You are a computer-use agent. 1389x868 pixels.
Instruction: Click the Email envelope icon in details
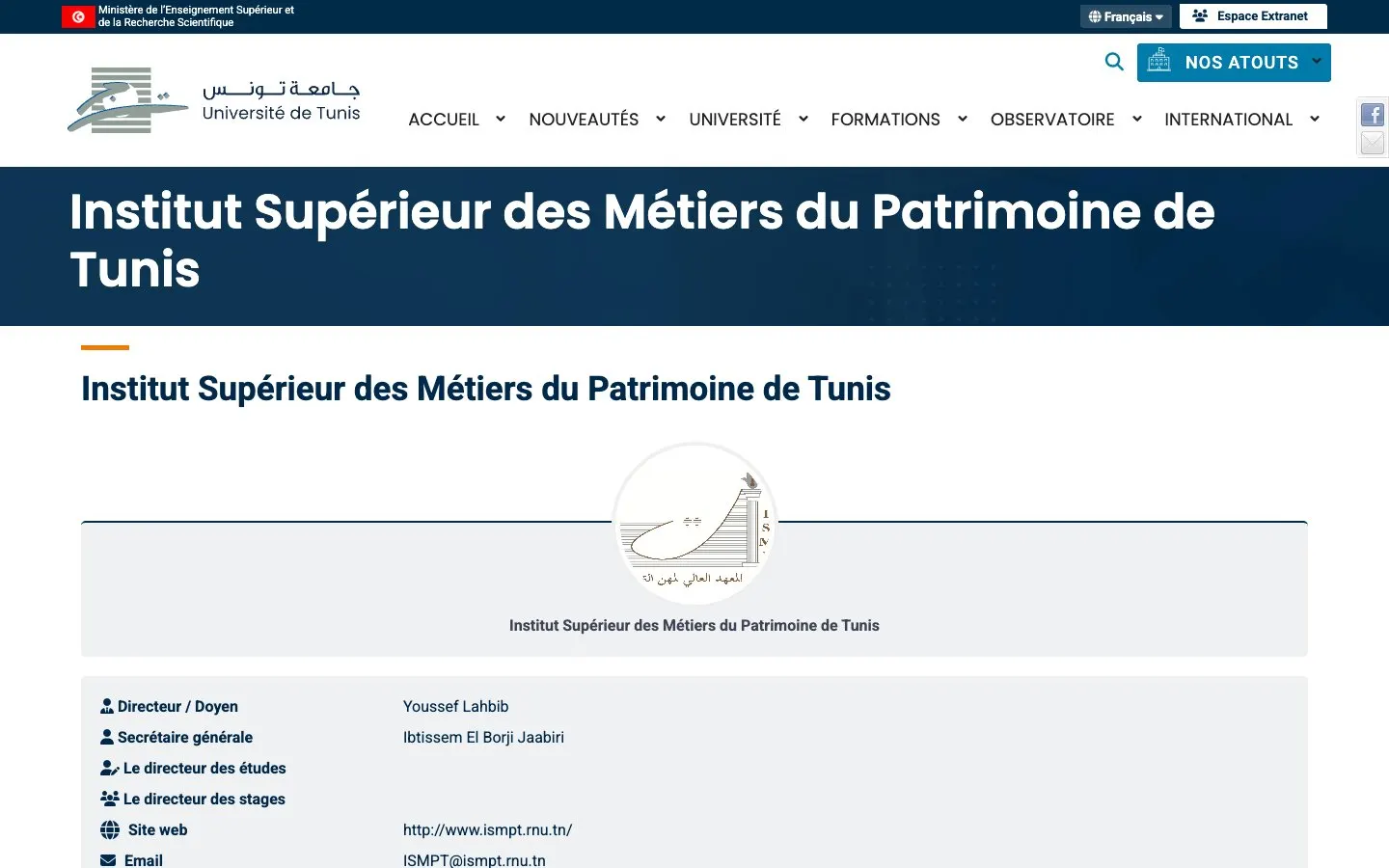pos(108,860)
